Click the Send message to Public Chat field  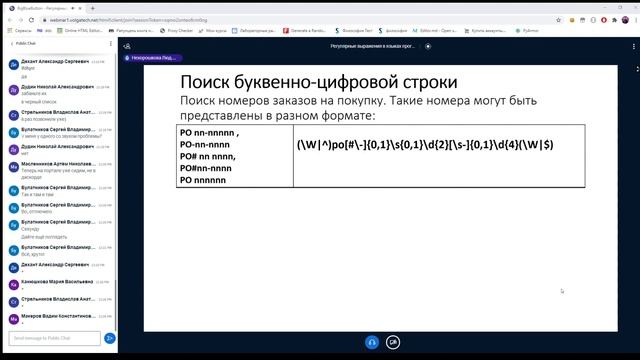[55, 338]
